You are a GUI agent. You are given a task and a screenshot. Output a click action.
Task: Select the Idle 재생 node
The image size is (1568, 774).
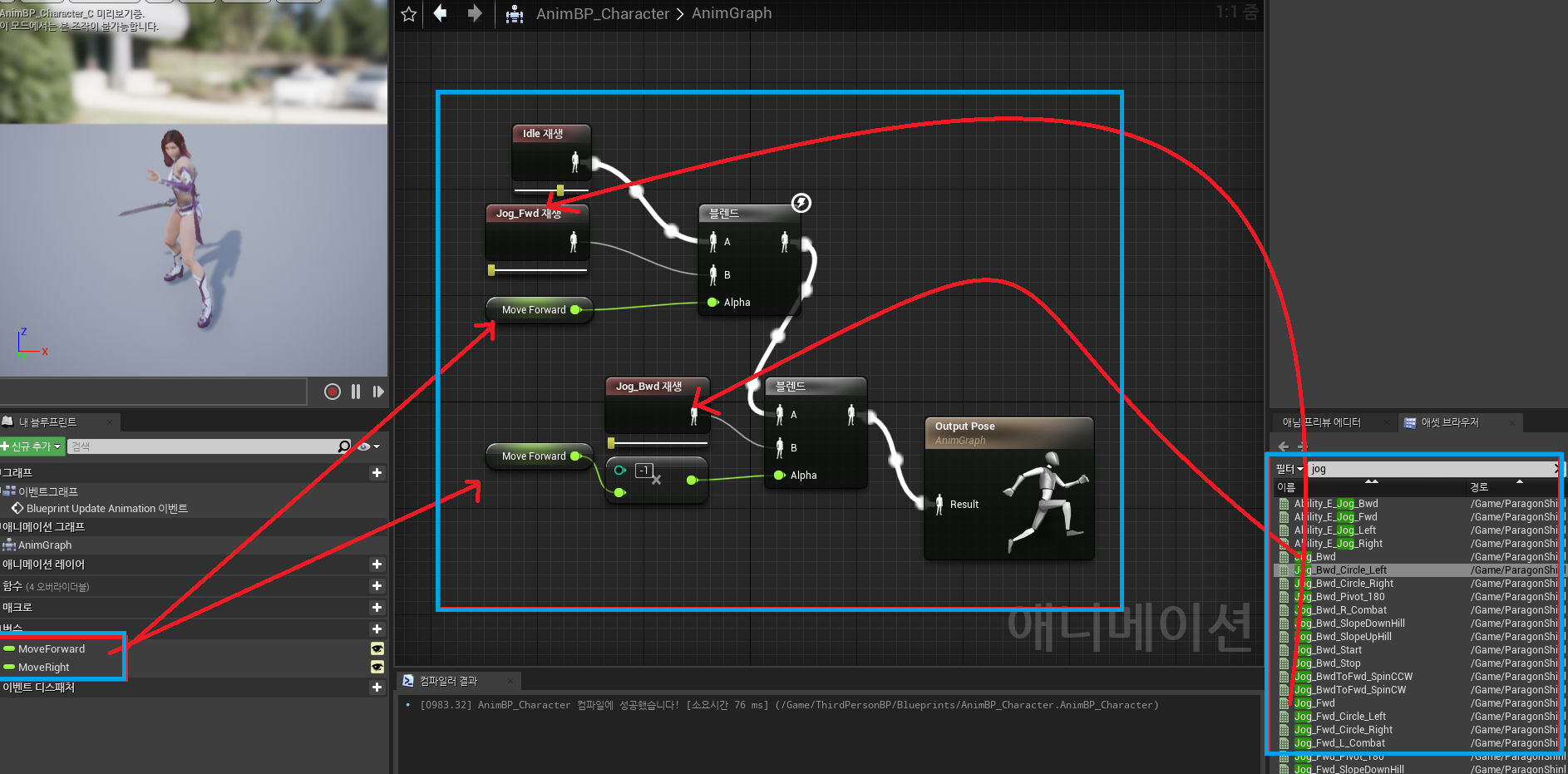click(551, 152)
